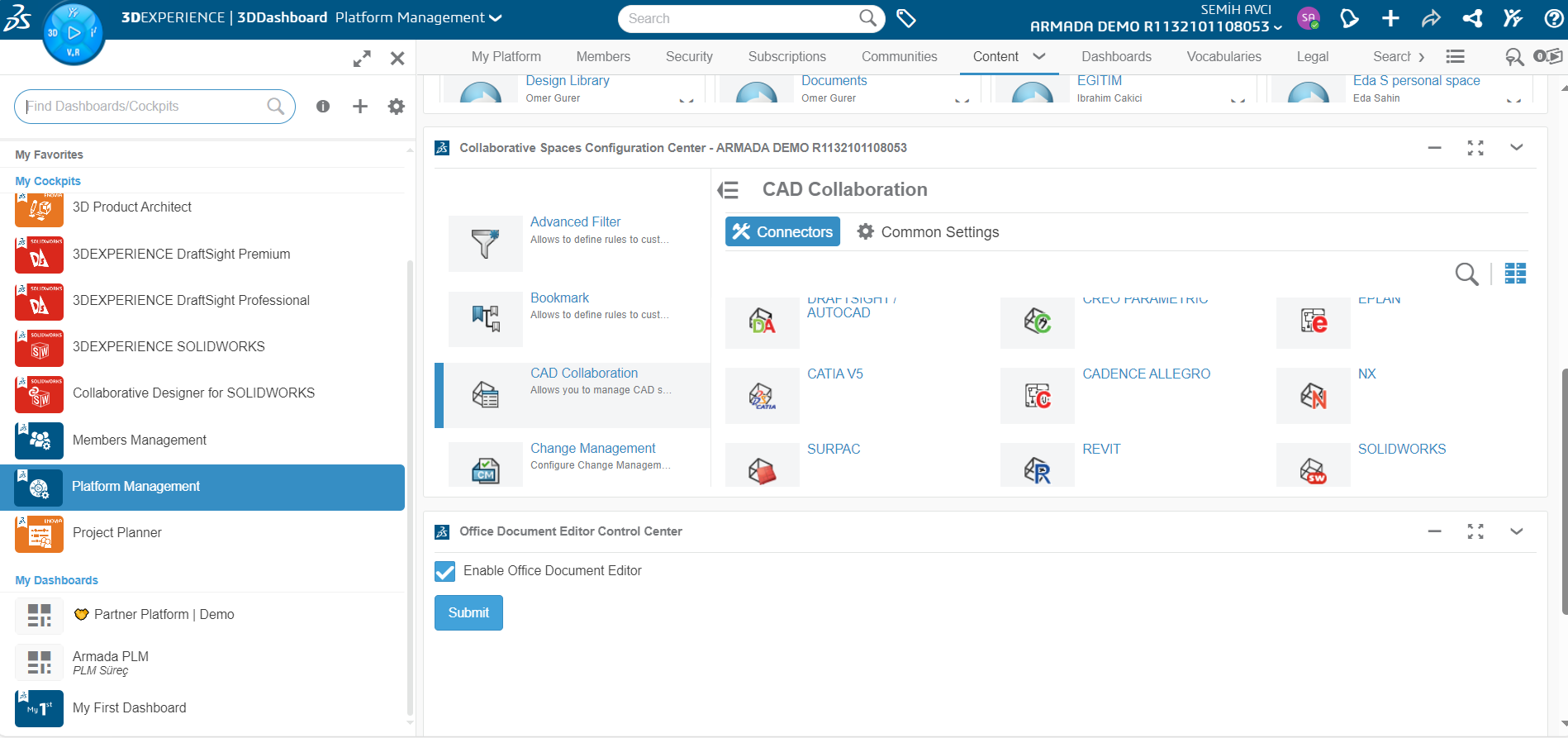This screenshot has width=1568, height=738.
Task: Open the 3DEXPERIENCE compass icon
Action: (74, 33)
